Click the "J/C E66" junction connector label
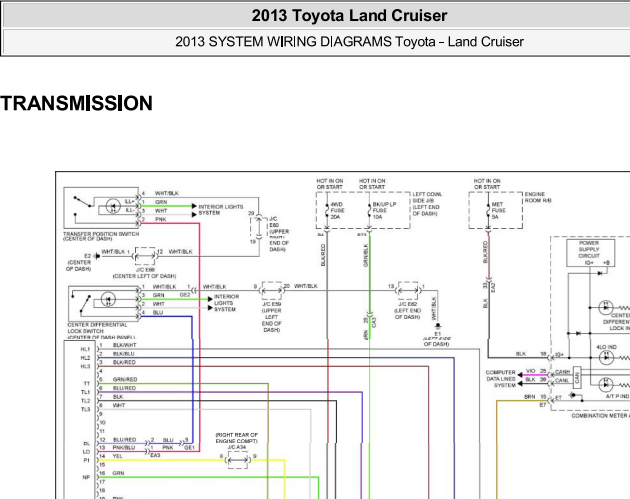630x499 pixels. click(145, 270)
